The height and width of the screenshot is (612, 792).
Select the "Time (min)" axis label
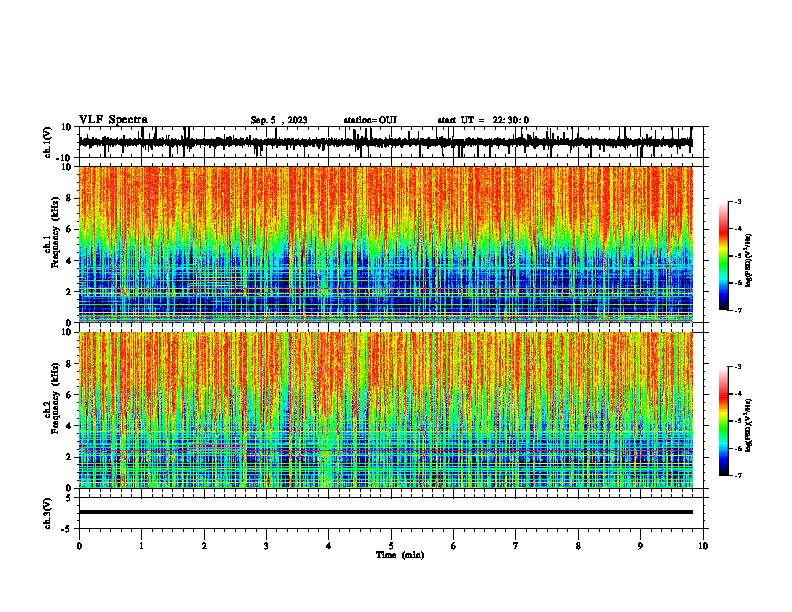point(400,555)
